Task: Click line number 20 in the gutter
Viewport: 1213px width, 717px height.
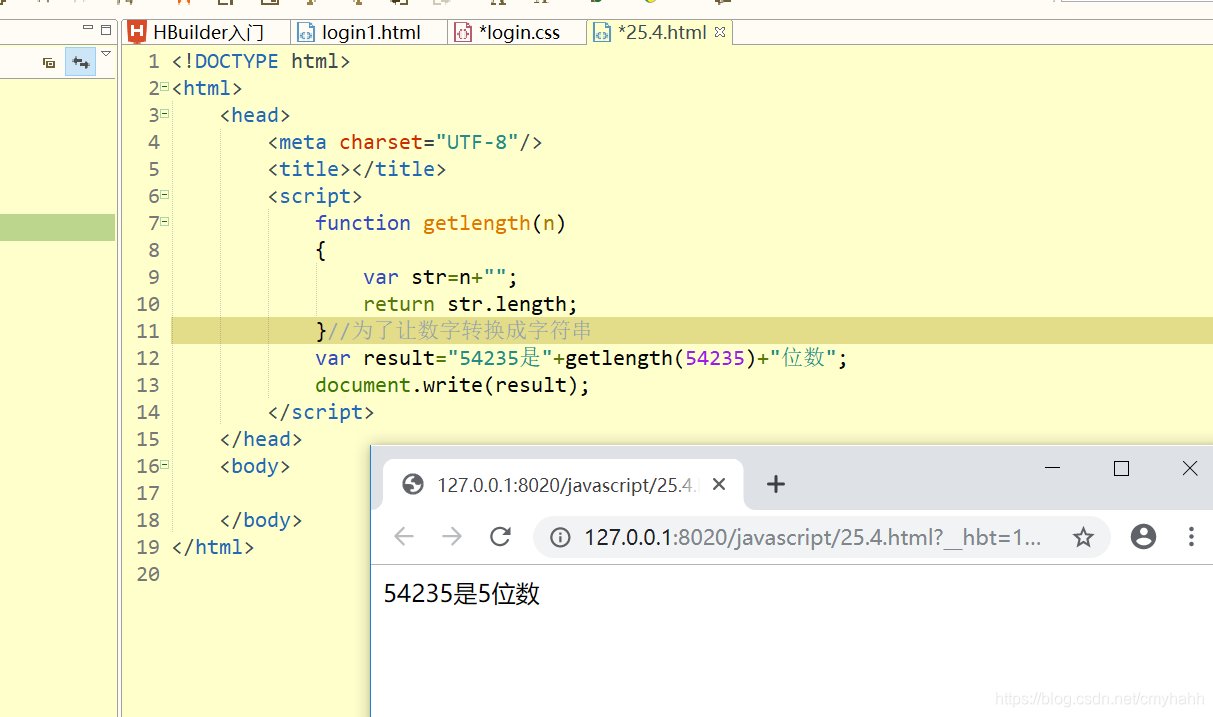Action: click(148, 574)
